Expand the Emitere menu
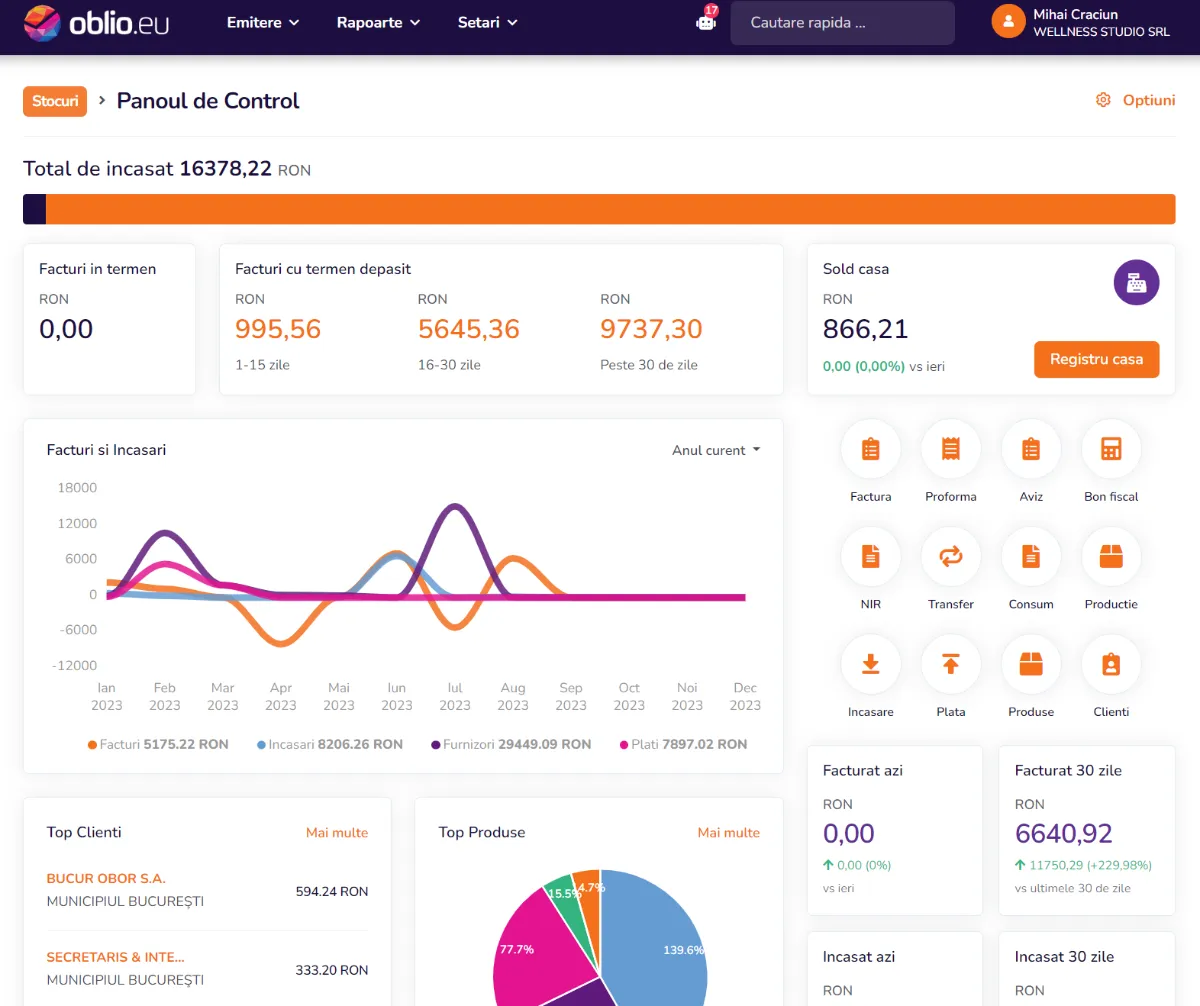Image resolution: width=1200 pixels, height=1006 pixels. (263, 22)
